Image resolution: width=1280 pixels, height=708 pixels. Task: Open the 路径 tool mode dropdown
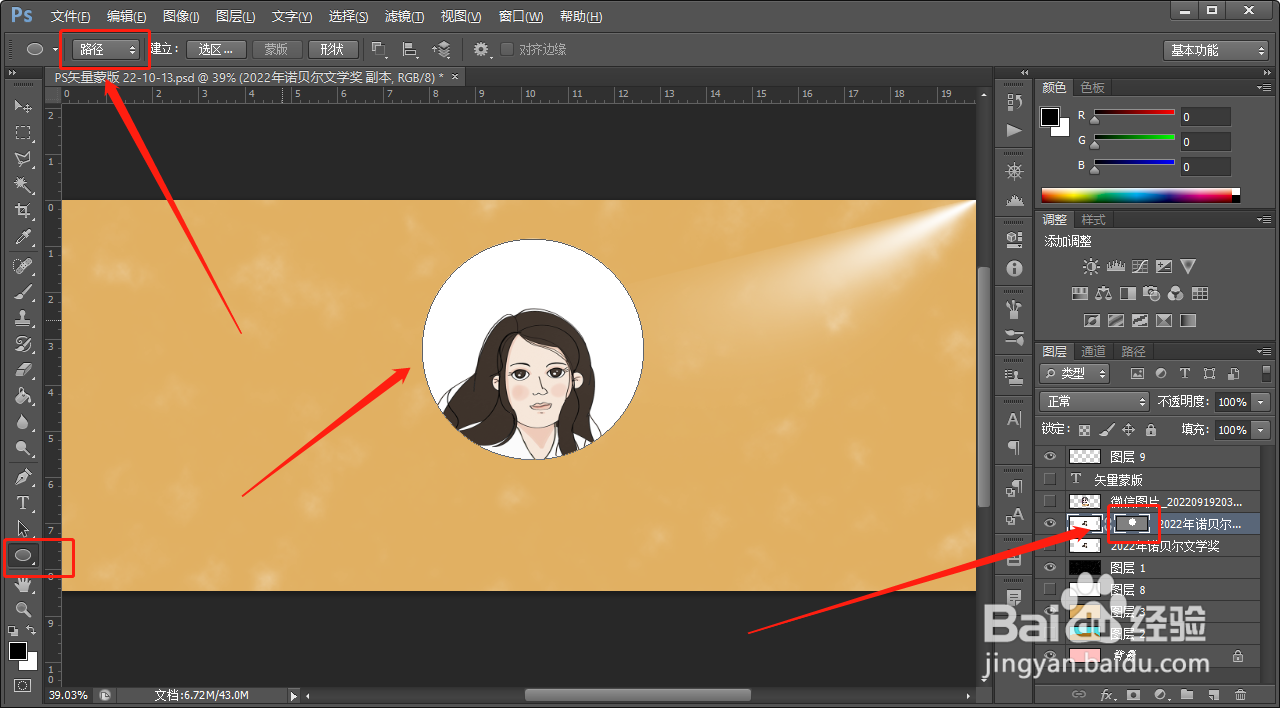click(106, 49)
